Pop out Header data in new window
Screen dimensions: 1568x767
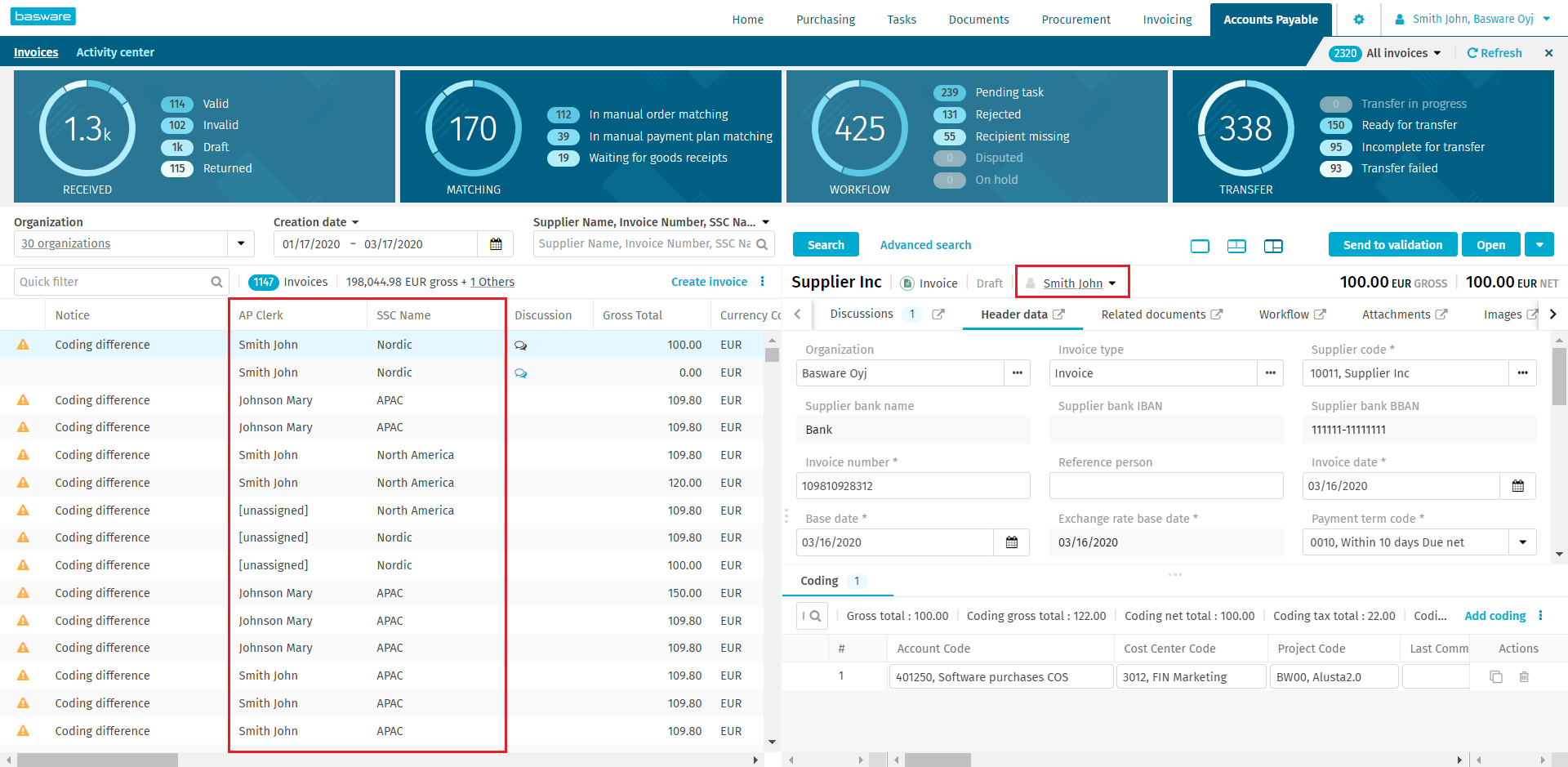(x=1058, y=314)
